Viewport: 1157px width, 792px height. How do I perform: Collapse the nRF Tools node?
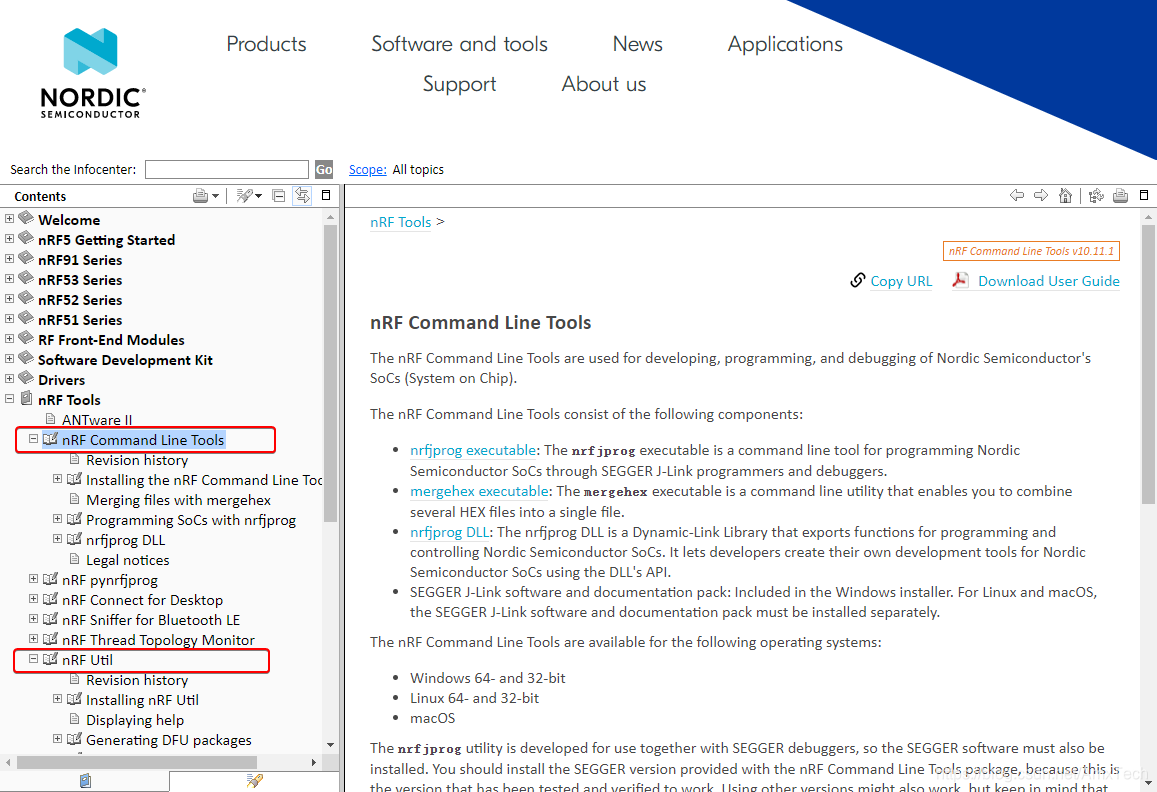click(x=9, y=399)
